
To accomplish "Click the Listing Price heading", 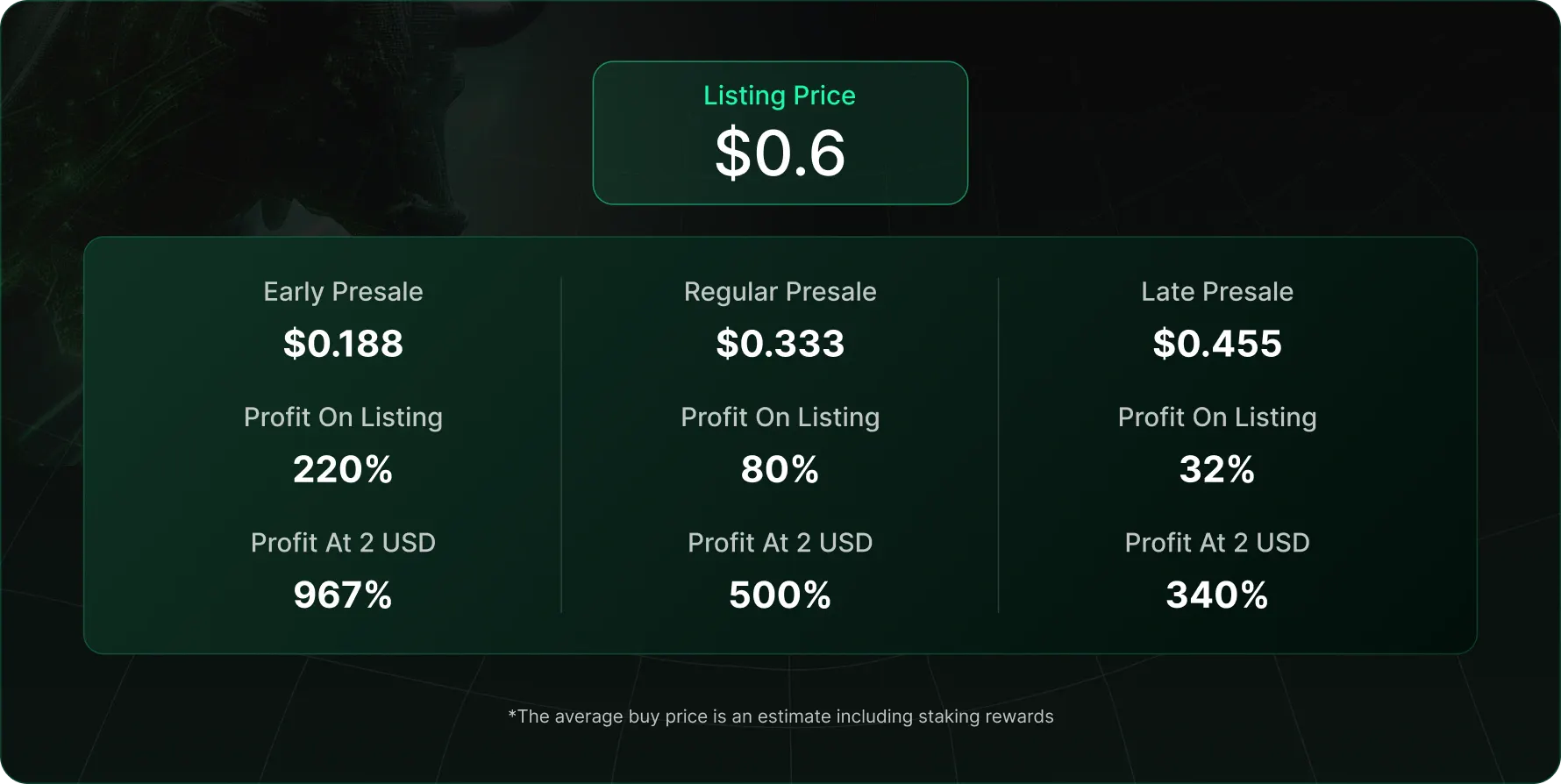I will coord(780,96).
